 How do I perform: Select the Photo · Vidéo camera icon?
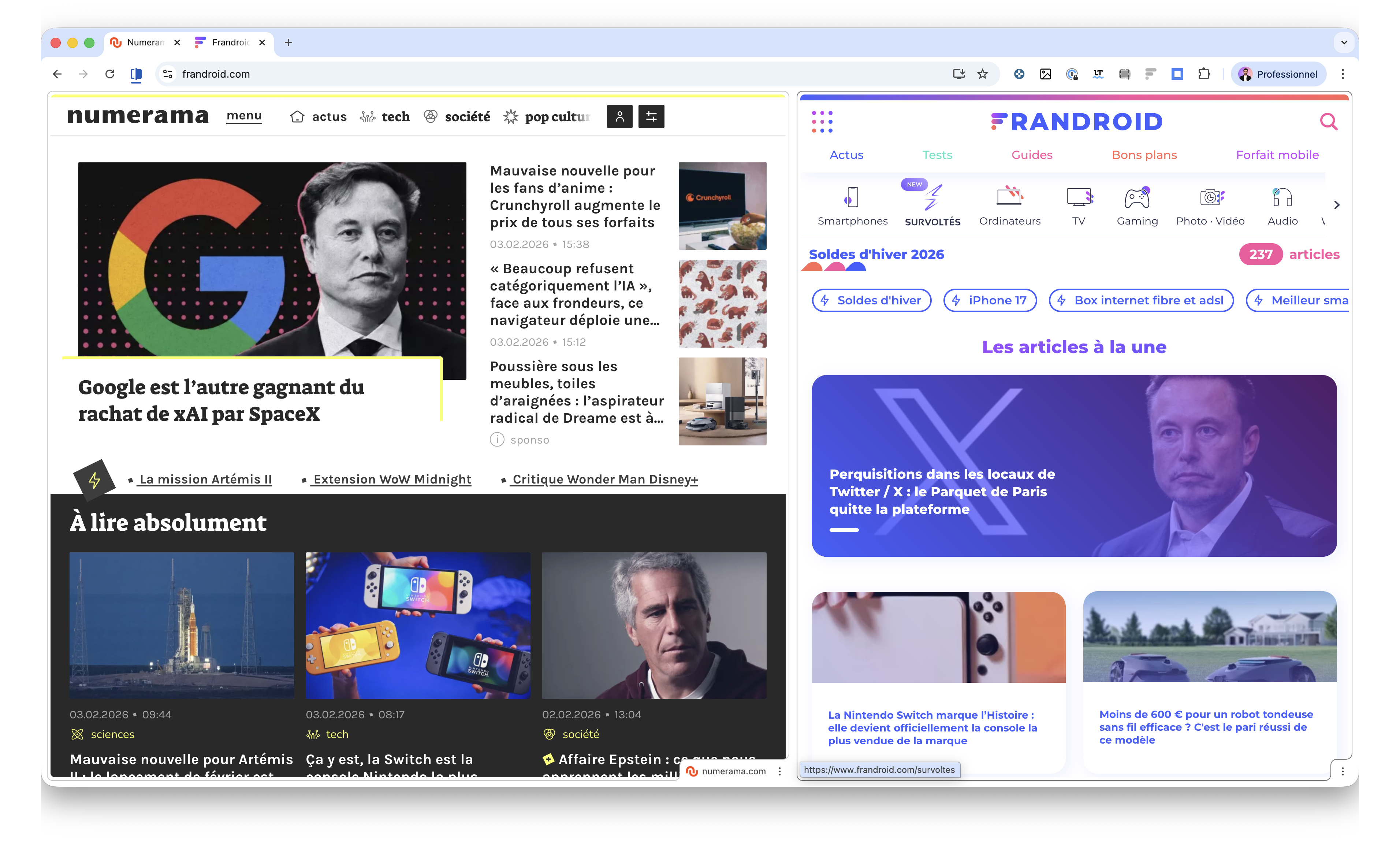tap(1211, 197)
